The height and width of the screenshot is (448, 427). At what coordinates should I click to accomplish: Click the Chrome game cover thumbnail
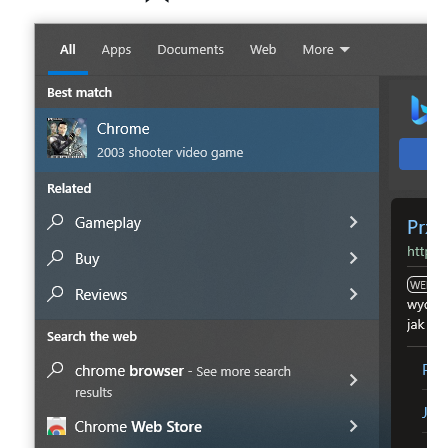67,138
